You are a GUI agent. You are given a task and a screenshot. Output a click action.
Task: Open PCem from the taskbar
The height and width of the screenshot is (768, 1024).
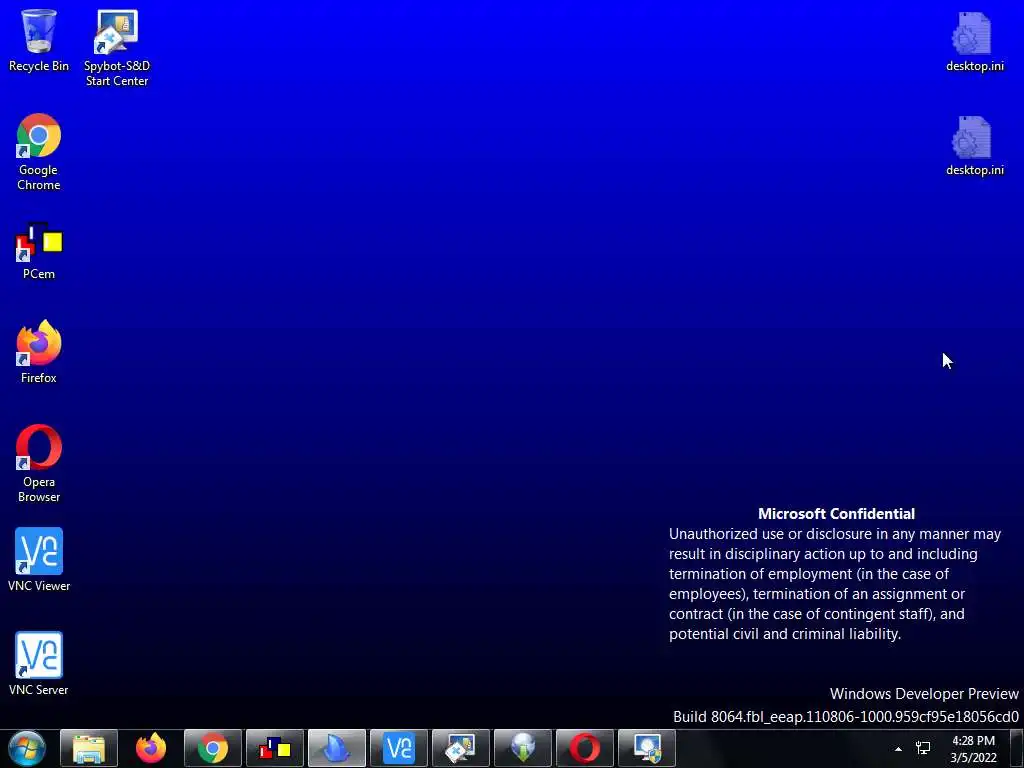[x=275, y=748]
